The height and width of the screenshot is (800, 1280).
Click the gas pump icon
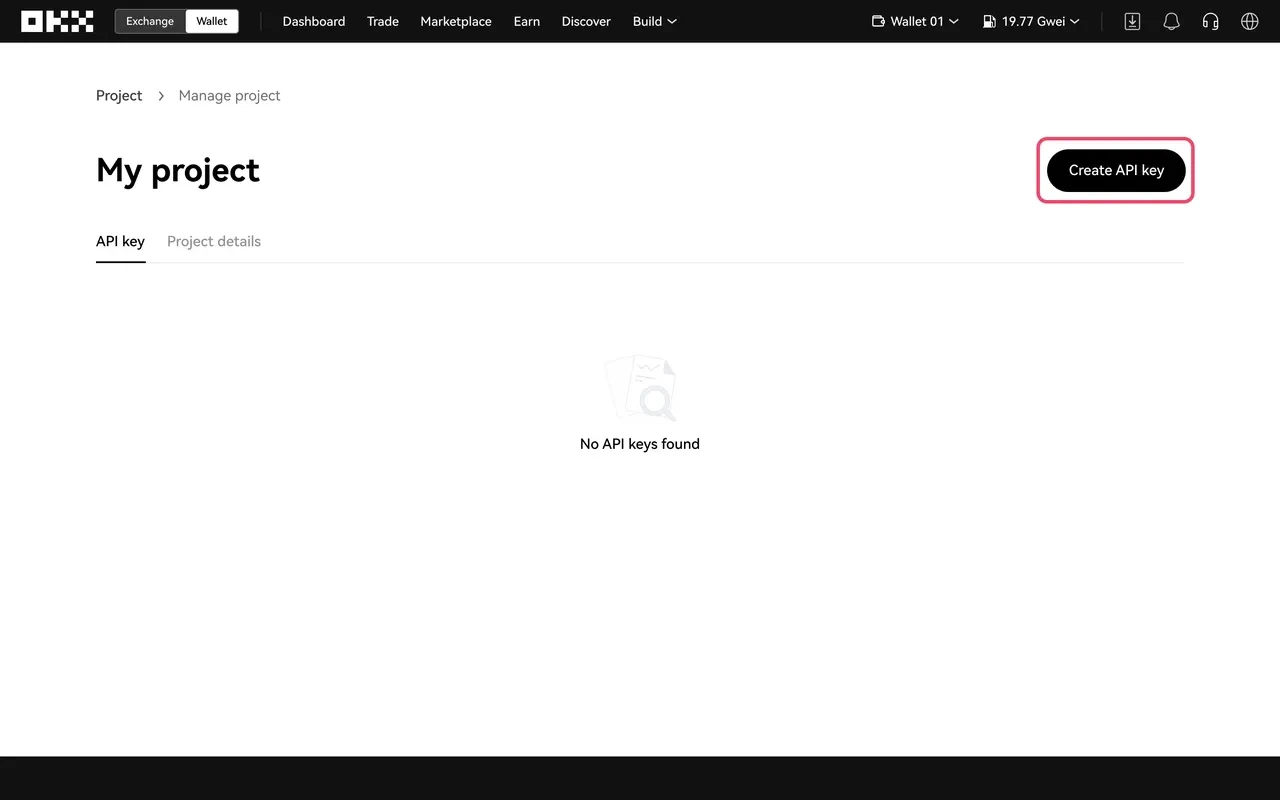(x=989, y=21)
